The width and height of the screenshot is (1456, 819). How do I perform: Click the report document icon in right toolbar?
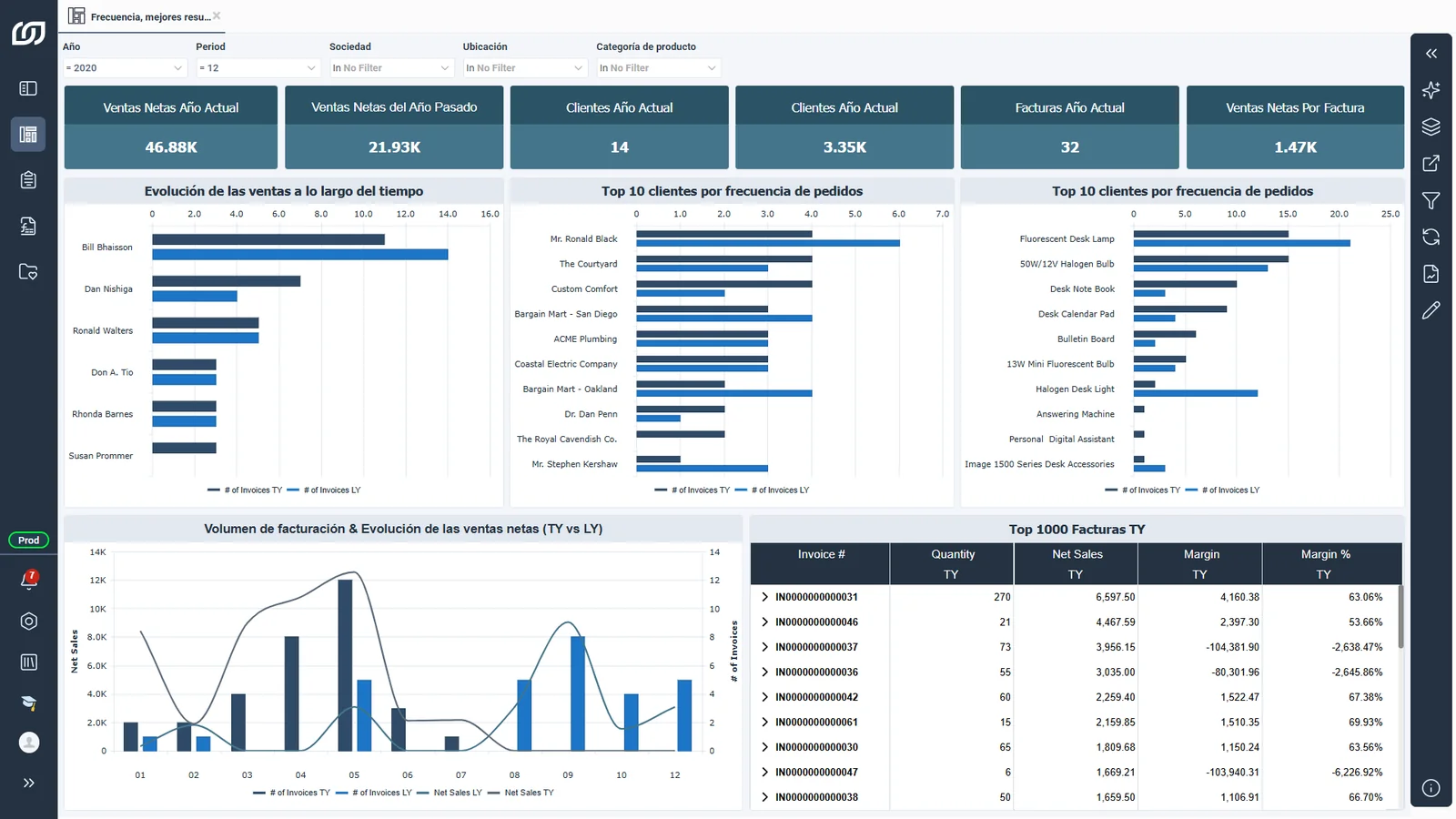1431,274
